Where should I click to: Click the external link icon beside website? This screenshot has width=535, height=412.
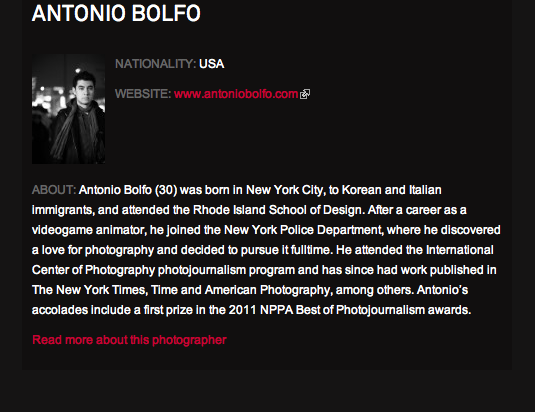(x=305, y=94)
